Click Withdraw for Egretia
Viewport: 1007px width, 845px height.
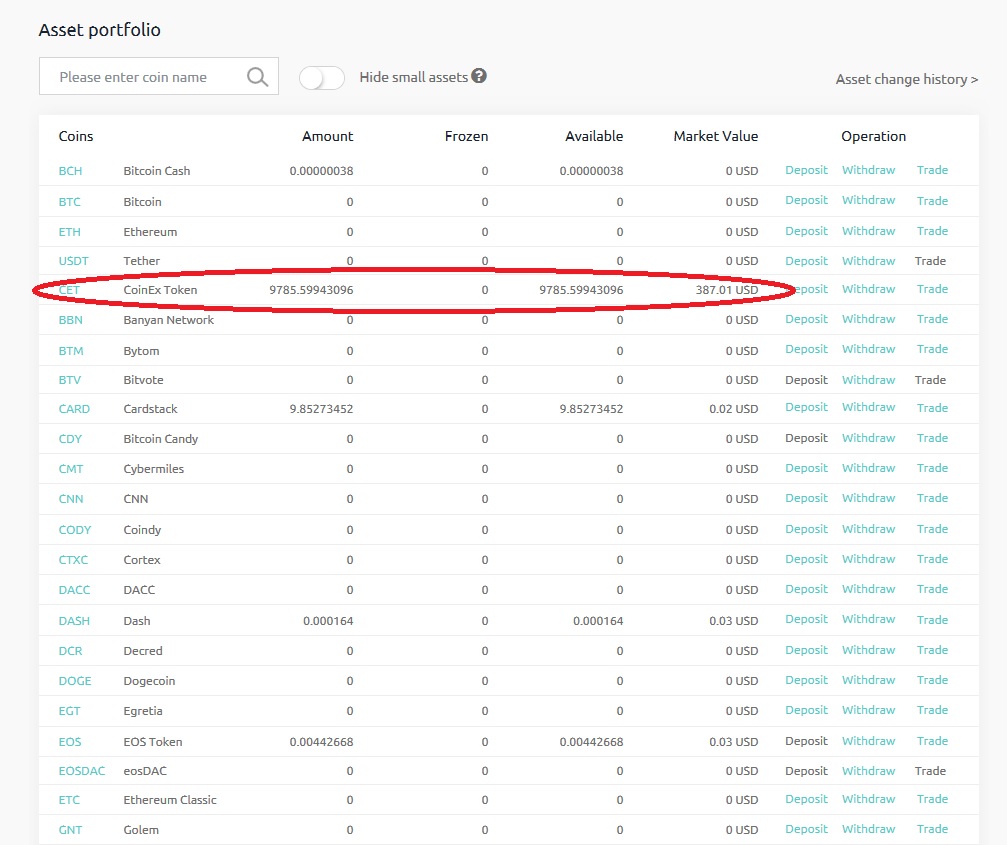[868, 710]
